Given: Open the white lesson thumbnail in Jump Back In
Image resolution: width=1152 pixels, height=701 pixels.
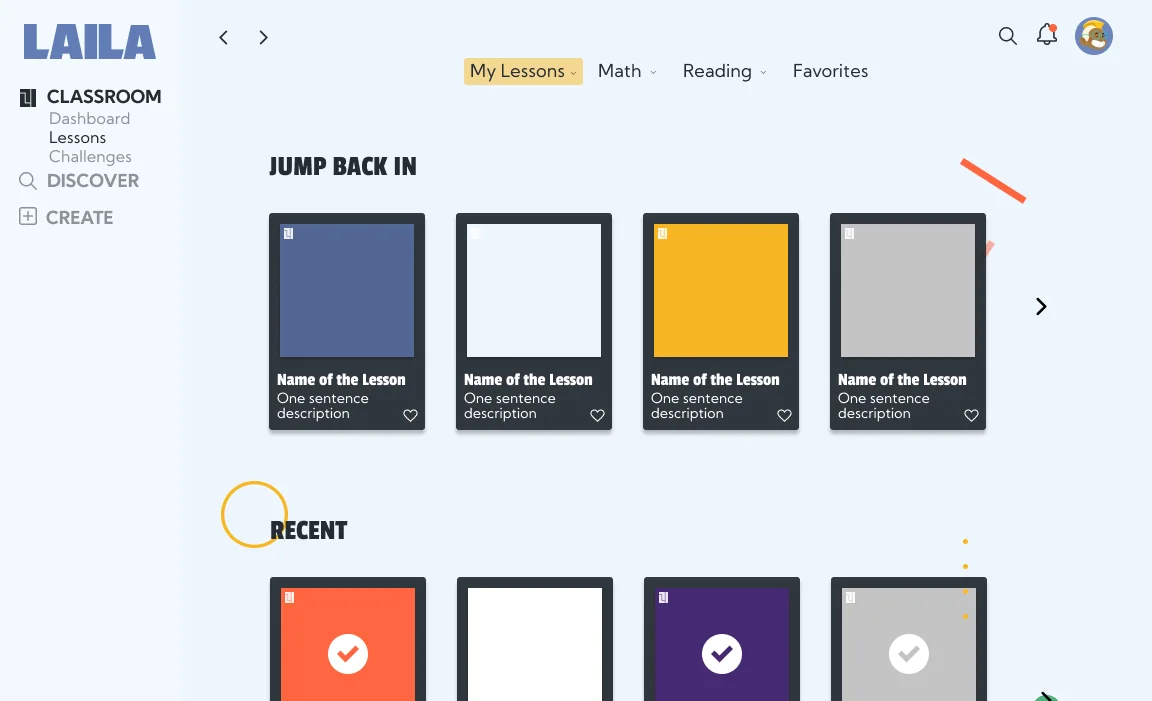Looking at the screenshot, I should point(534,290).
